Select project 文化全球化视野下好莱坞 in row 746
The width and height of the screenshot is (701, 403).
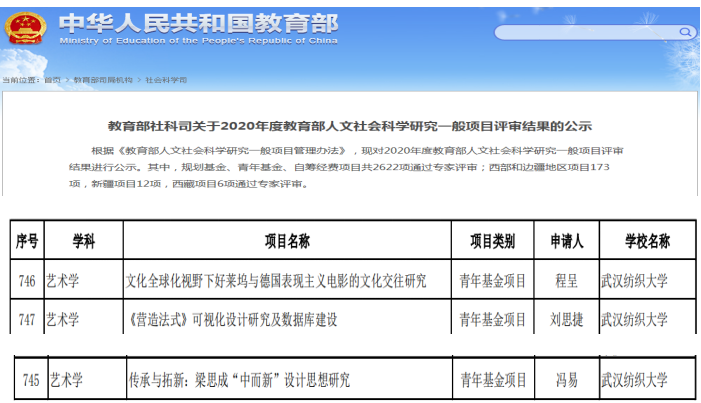point(276,281)
